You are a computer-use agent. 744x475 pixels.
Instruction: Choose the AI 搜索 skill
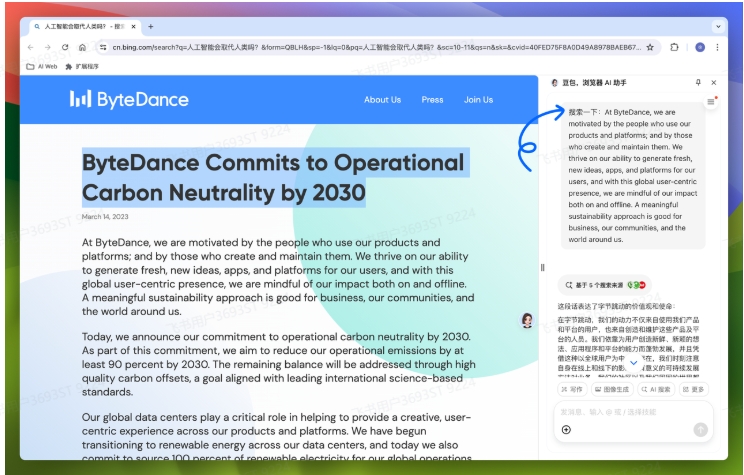[656, 389]
